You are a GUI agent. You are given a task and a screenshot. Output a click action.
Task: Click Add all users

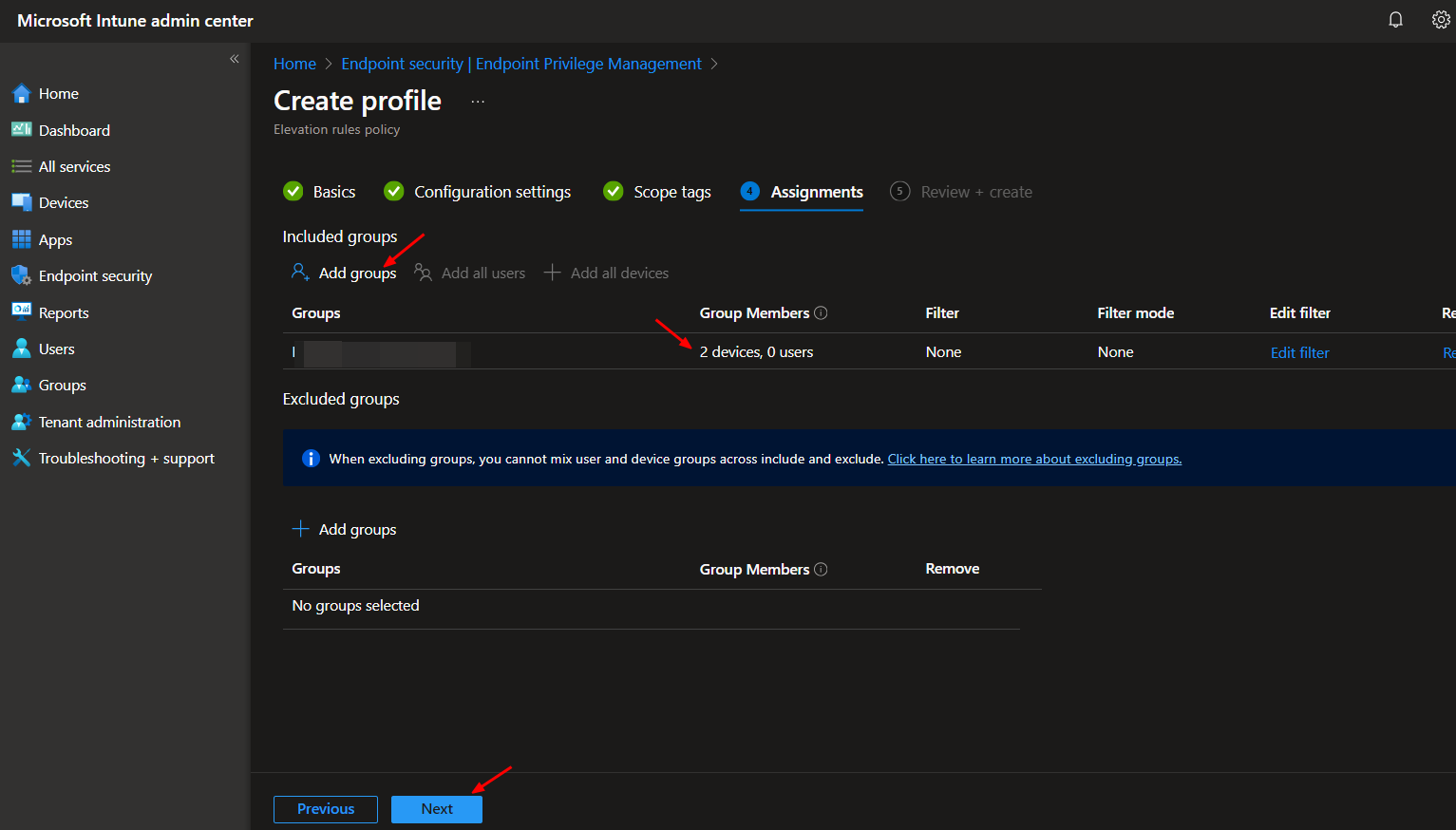pyautogui.click(x=470, y=273)
